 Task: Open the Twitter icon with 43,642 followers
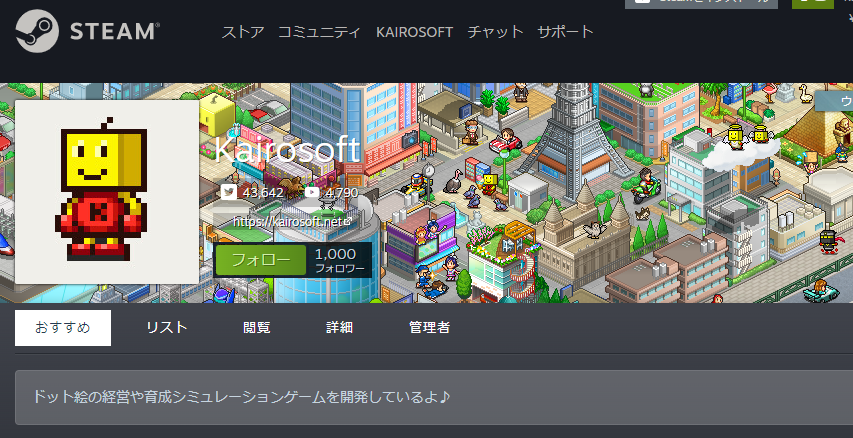[229, 192]
